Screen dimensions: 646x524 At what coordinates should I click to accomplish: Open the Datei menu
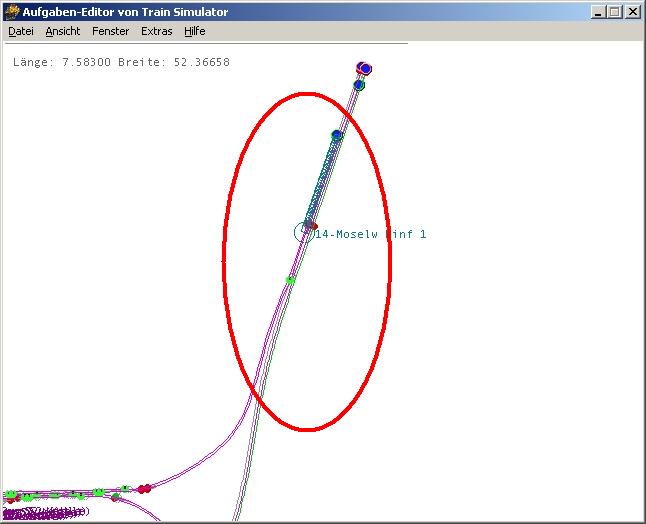tap(21, 31)
